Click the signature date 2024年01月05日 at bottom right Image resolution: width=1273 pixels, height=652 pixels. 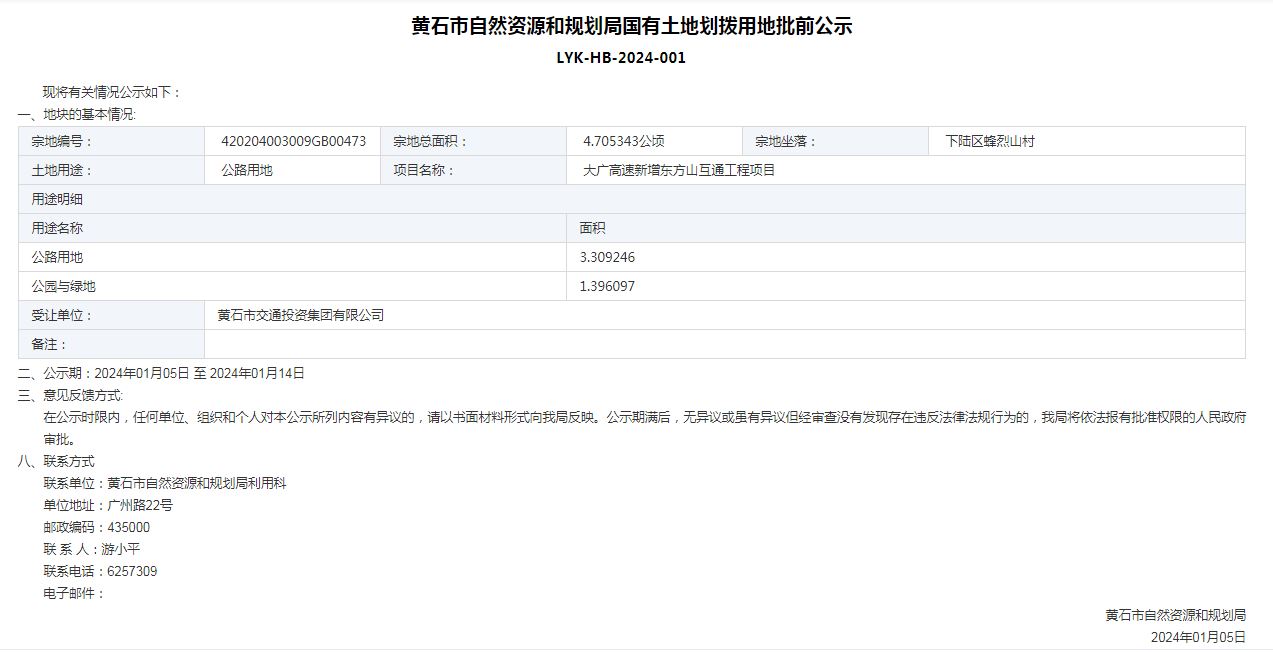click(1198, 637)
